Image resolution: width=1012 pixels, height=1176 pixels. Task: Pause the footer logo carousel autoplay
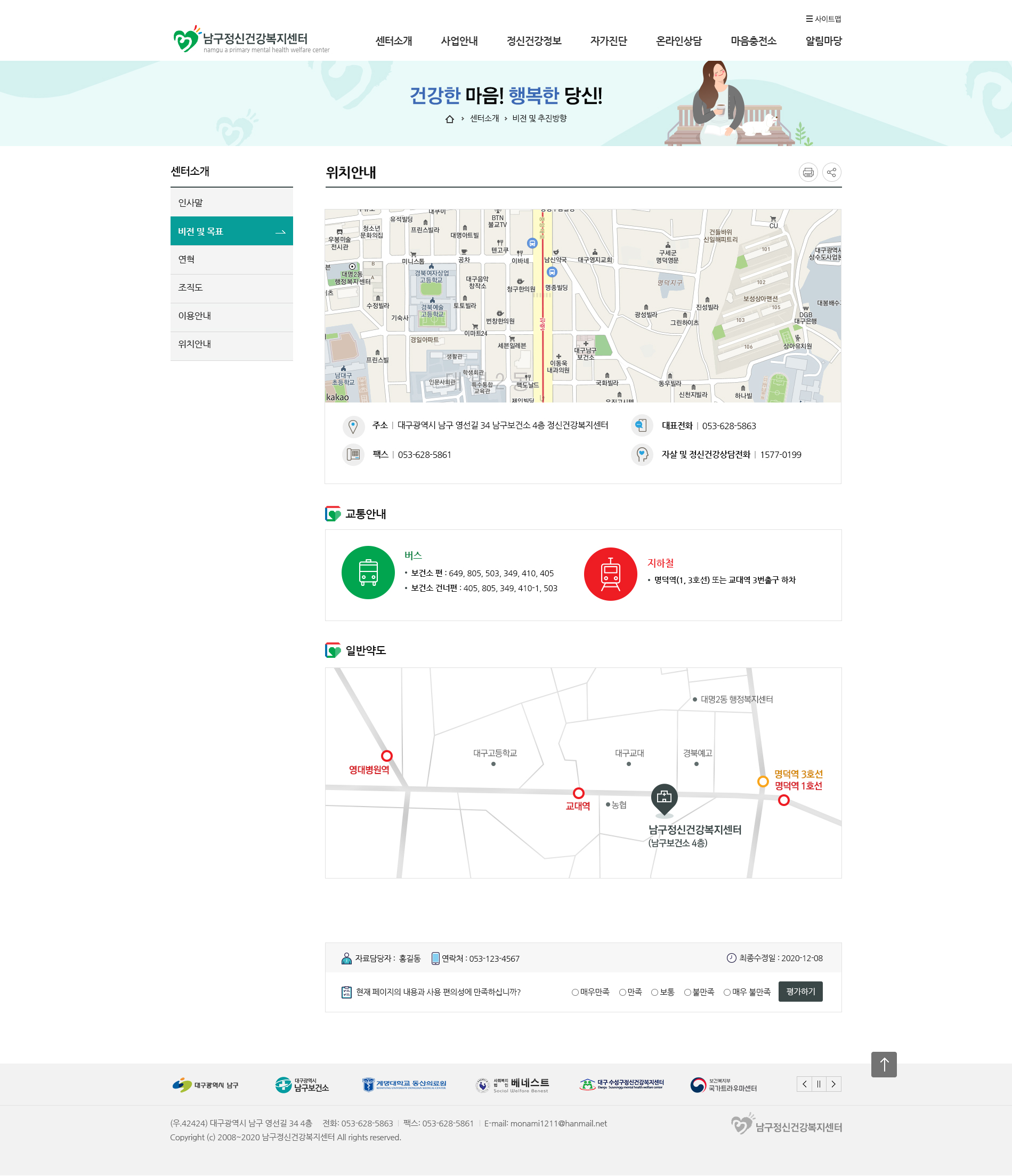pyautogui.click(x=819, y=1084)
